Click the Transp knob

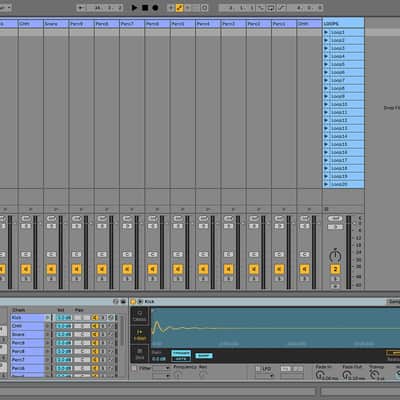point(374,375)
